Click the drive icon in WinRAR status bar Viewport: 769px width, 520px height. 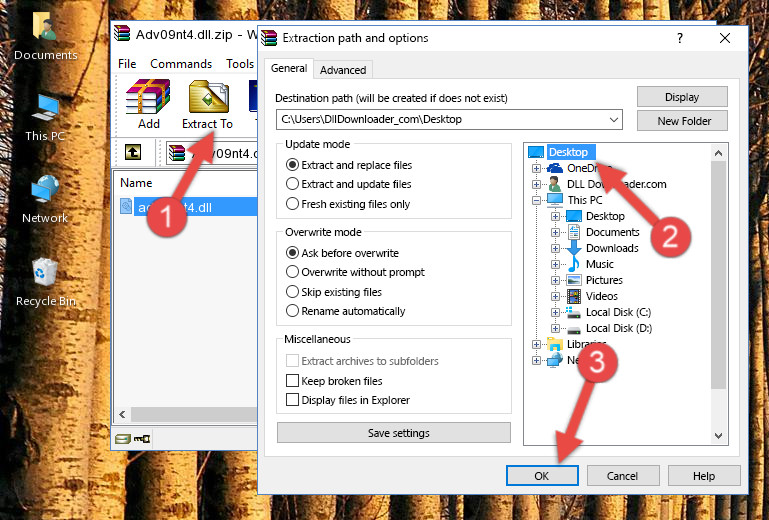[x=123, y=439]
